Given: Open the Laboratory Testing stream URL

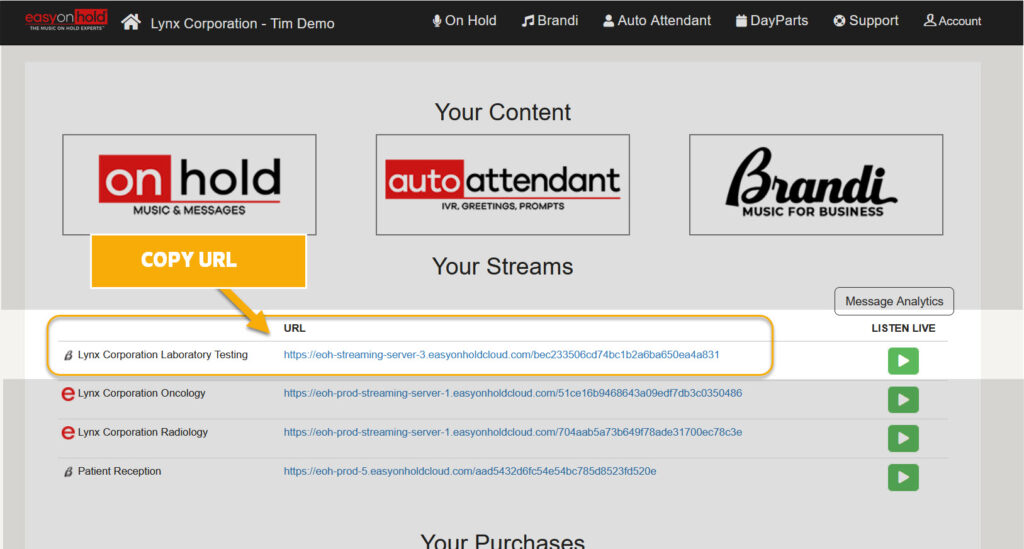Looking at the screenshot, I should [x=502, y=354].
